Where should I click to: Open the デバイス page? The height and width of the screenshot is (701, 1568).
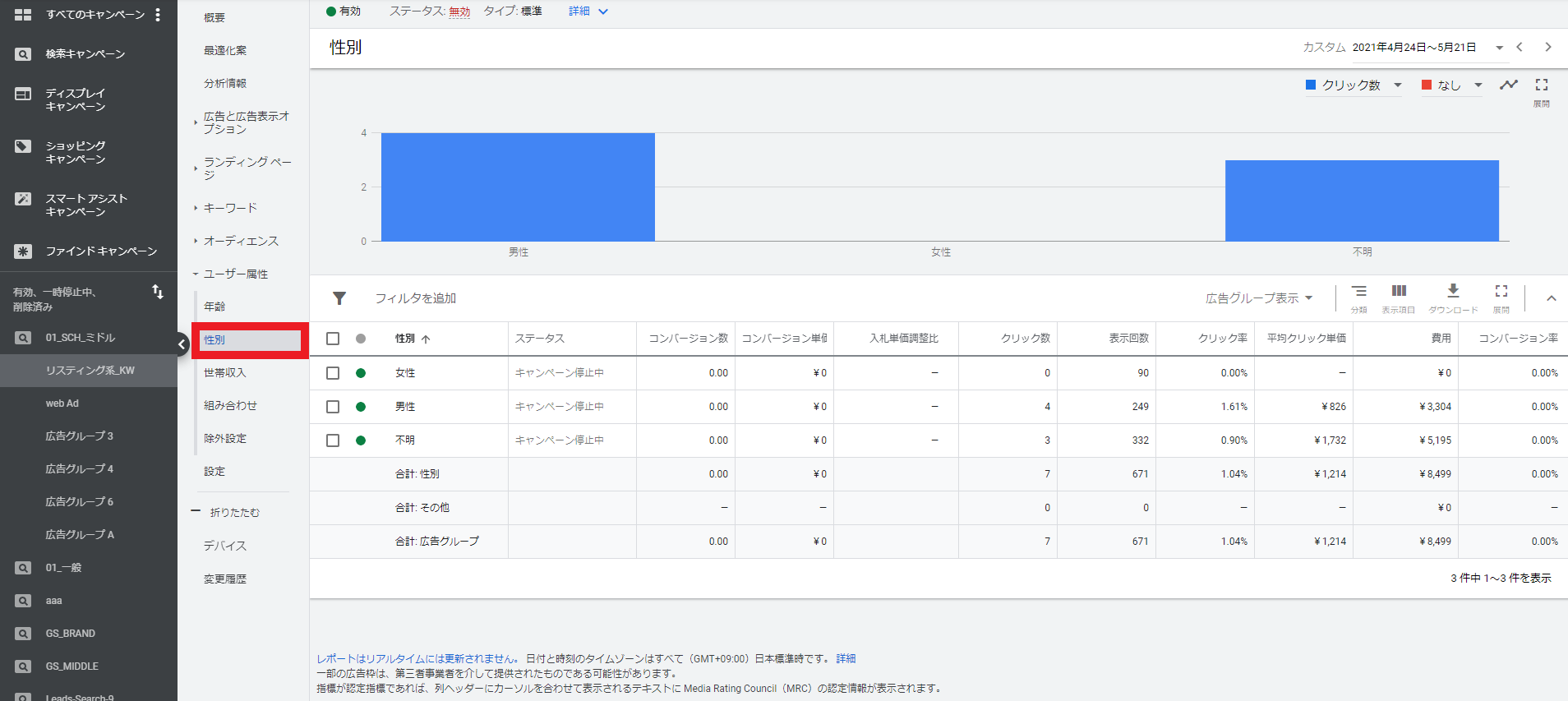tap(225, 546)
